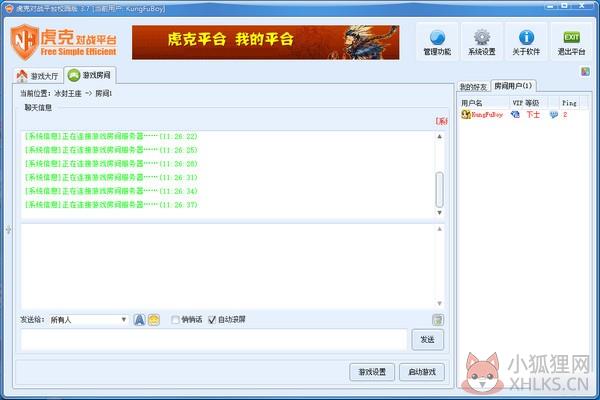Screen dimensions: 600x400
Task: Click the system message at 11:26:31
Action: pyautogui.click(x=111, y=177)
